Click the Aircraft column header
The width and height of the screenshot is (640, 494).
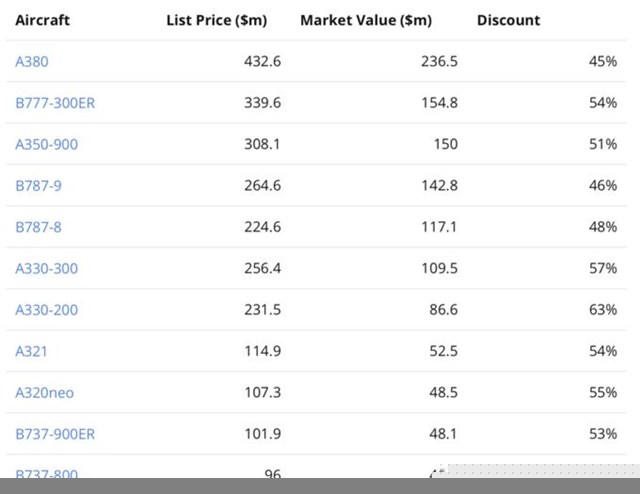[x=43, y=20]
